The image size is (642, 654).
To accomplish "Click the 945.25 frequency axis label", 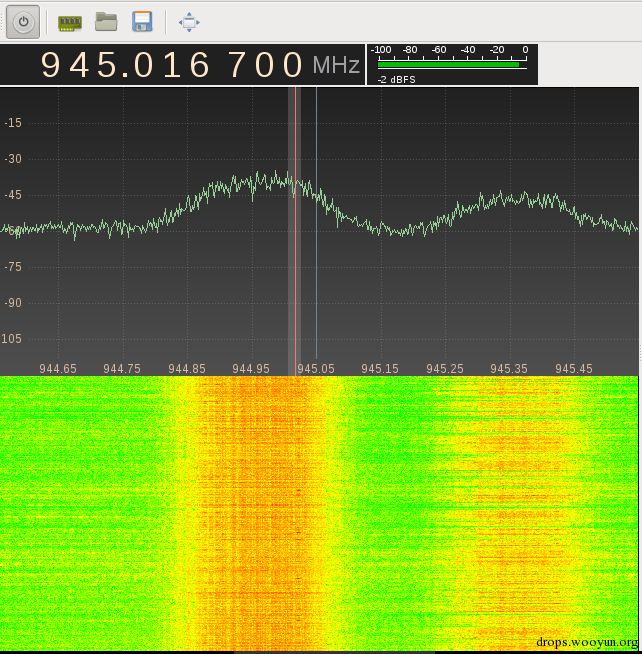I will (445, 369).
